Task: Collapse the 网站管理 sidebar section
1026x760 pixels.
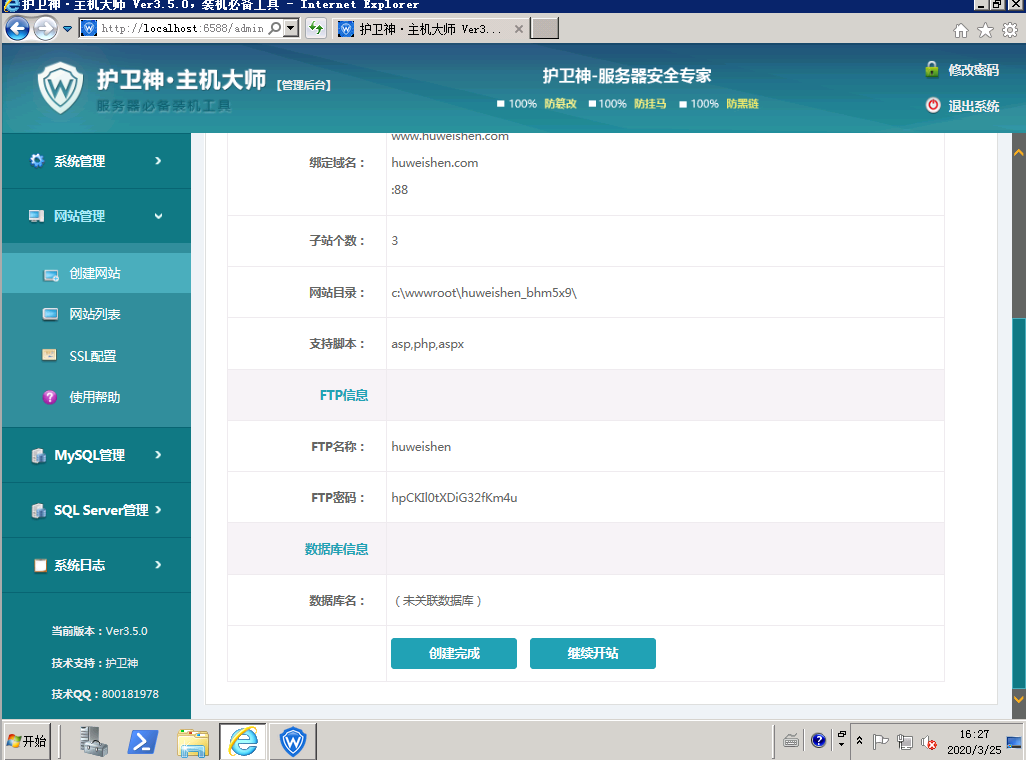Action: pyautogui.click(x=96, y=216)
